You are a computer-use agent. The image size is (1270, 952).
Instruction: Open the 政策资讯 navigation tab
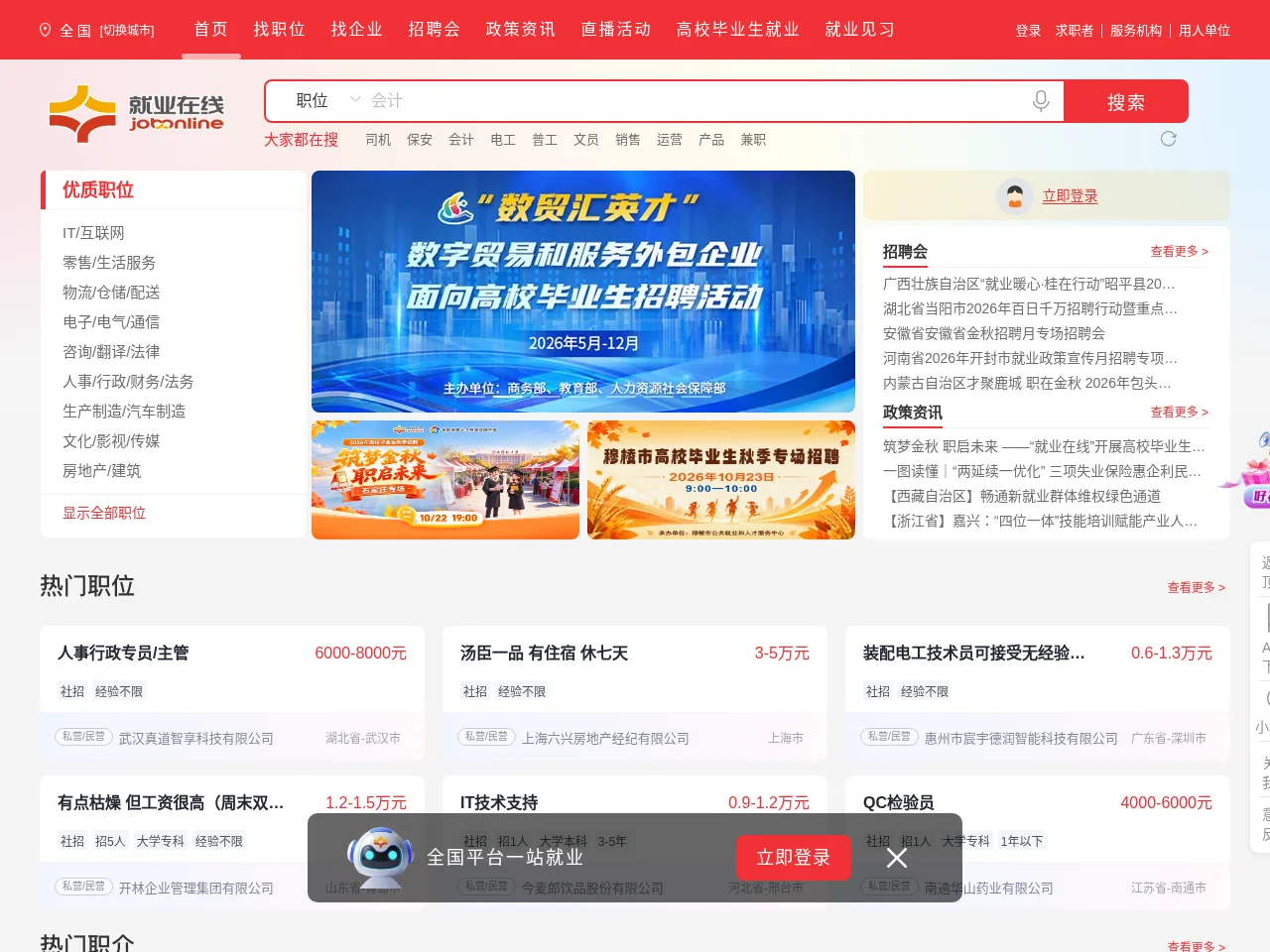[520, 30]
